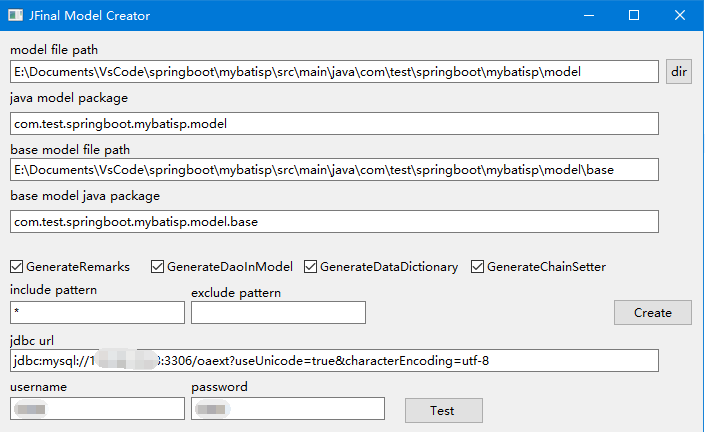Click the exclude pattern text box
This screenshot has width=705, height=432.
[278, 312]
